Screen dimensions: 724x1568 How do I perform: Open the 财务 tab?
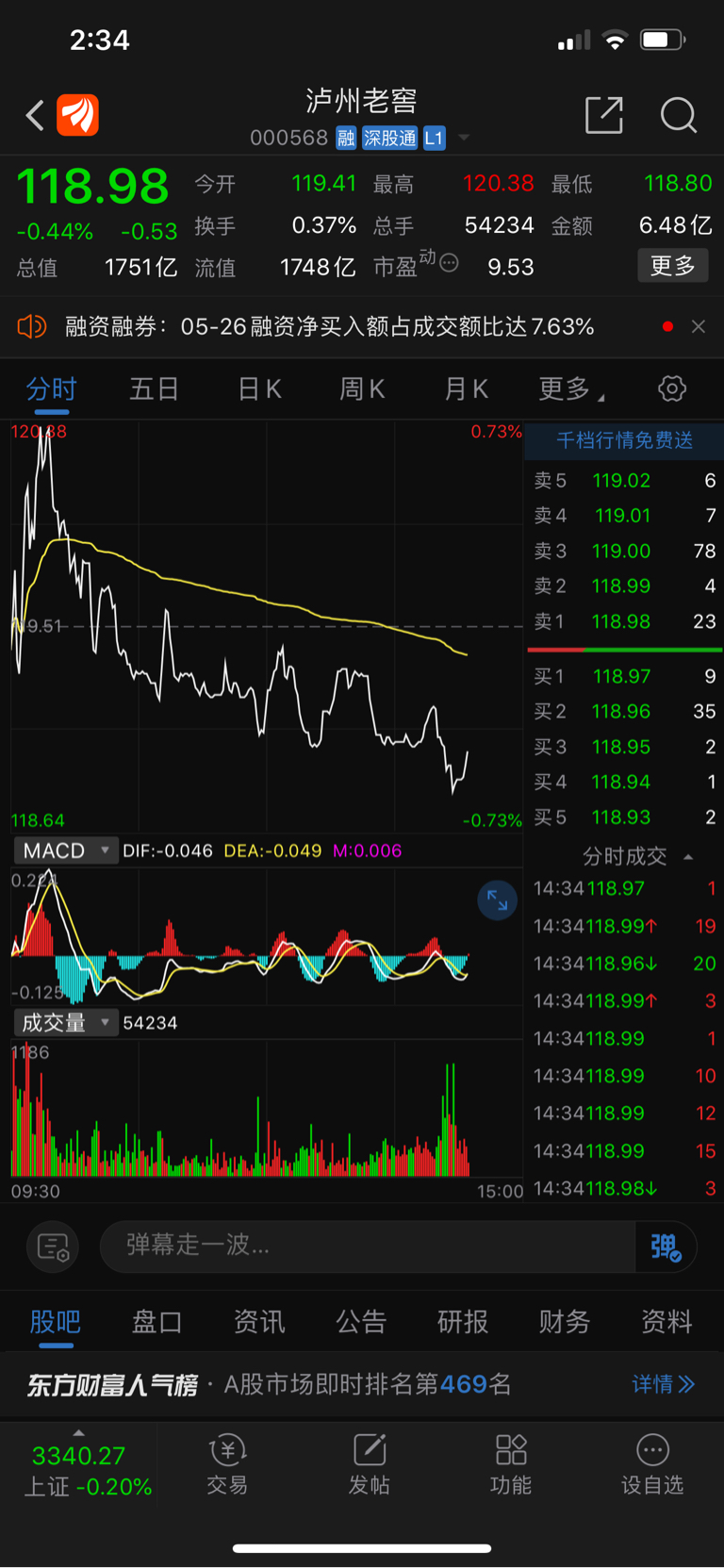tap(565, 1322)
